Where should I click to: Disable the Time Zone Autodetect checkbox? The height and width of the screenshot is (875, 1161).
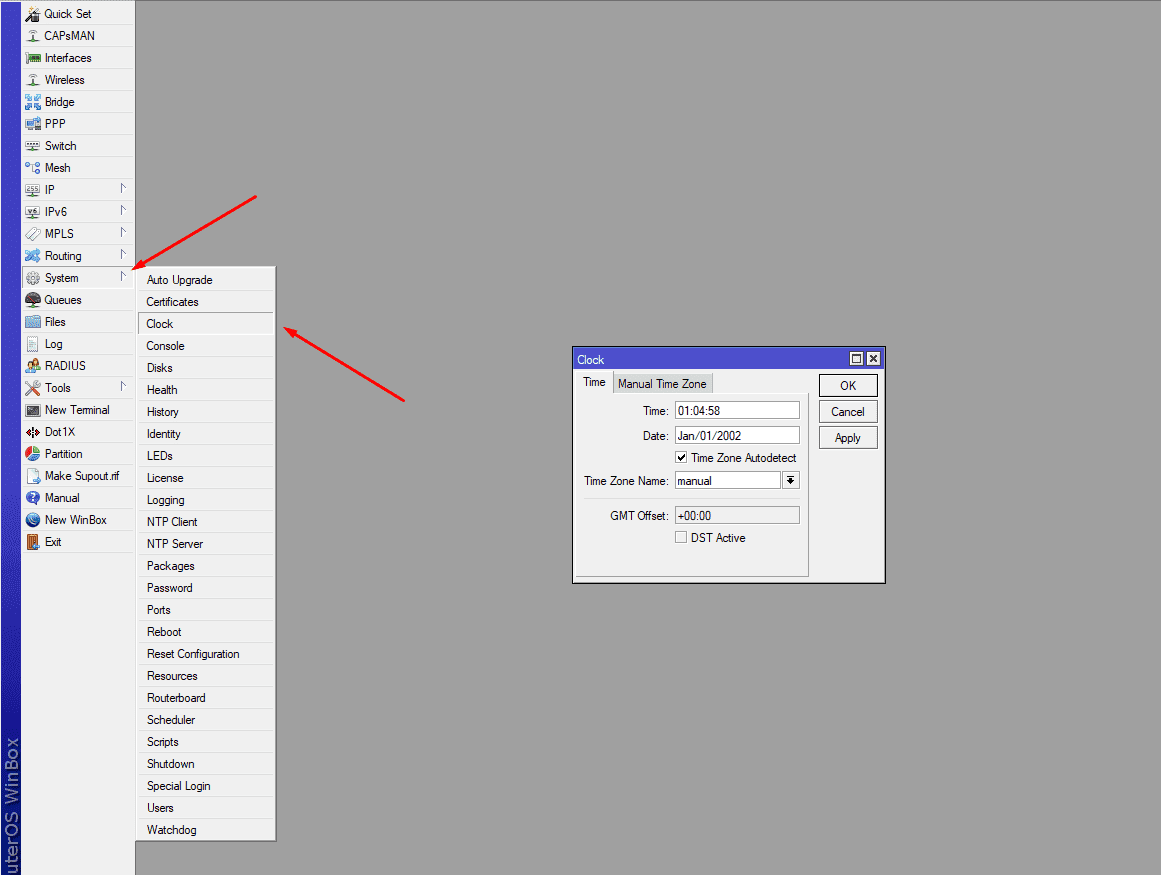(681, 458)
